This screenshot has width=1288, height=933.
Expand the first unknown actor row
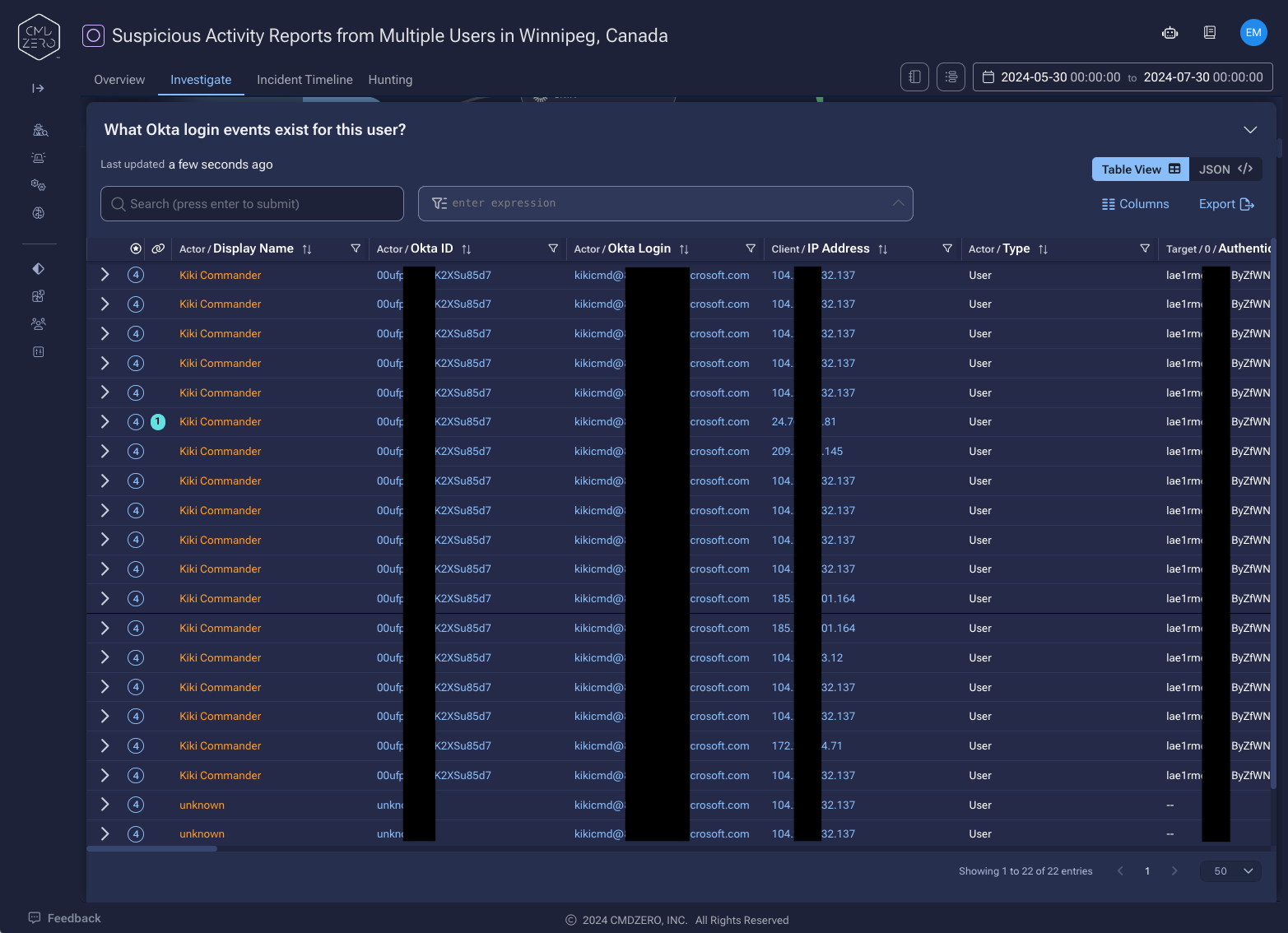[x=105, y=805]
